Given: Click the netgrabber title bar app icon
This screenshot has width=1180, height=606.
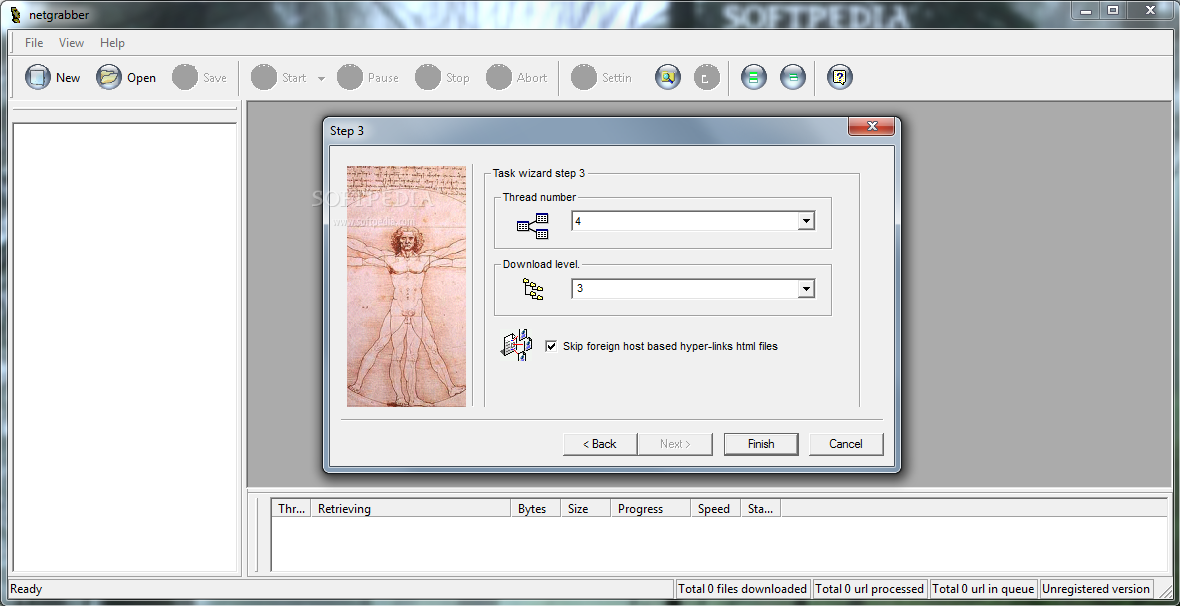Looking at the screenshot, I should pyautogui.click(x=16, y=14).
